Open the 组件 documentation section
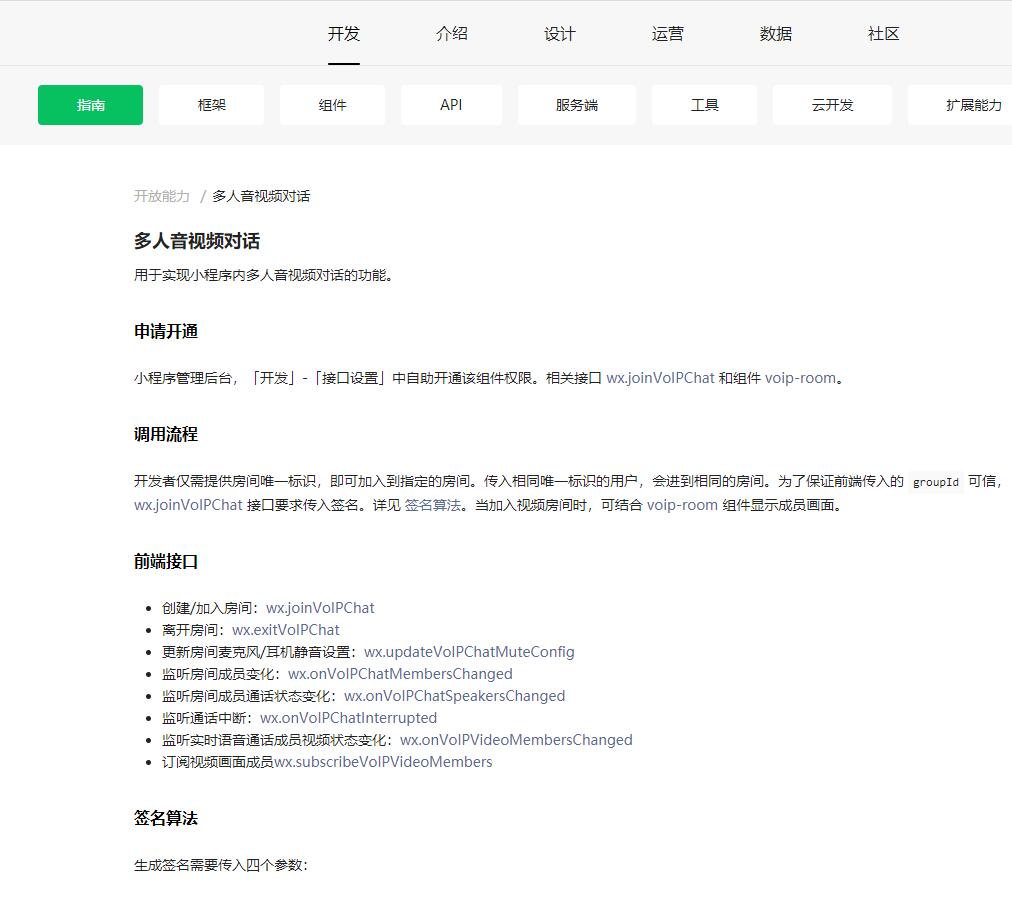Screen dimensions: 1012x902 332,104
